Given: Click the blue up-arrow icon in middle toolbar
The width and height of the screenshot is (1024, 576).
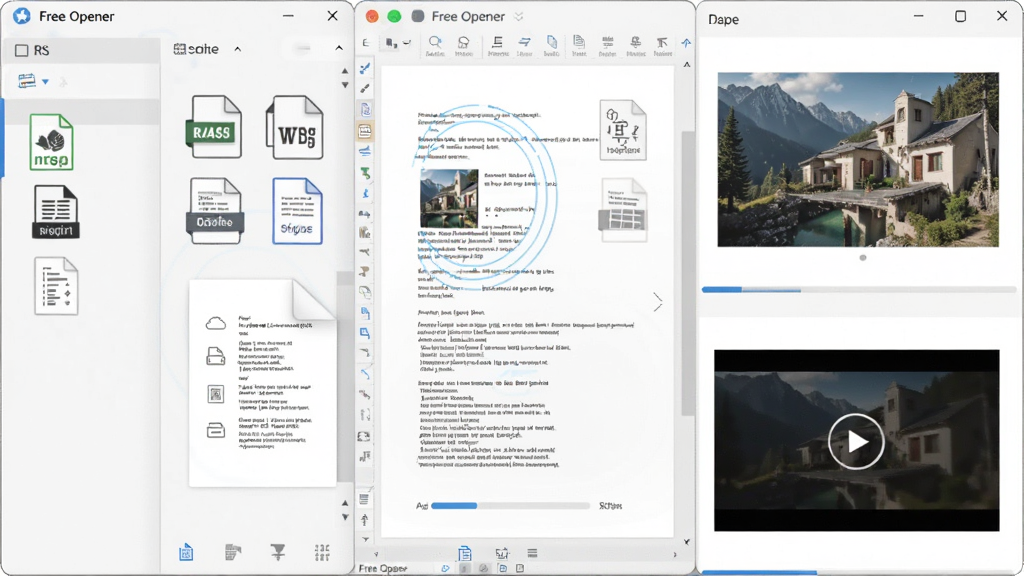Looking at the screenshot, I should click(686, 43).
